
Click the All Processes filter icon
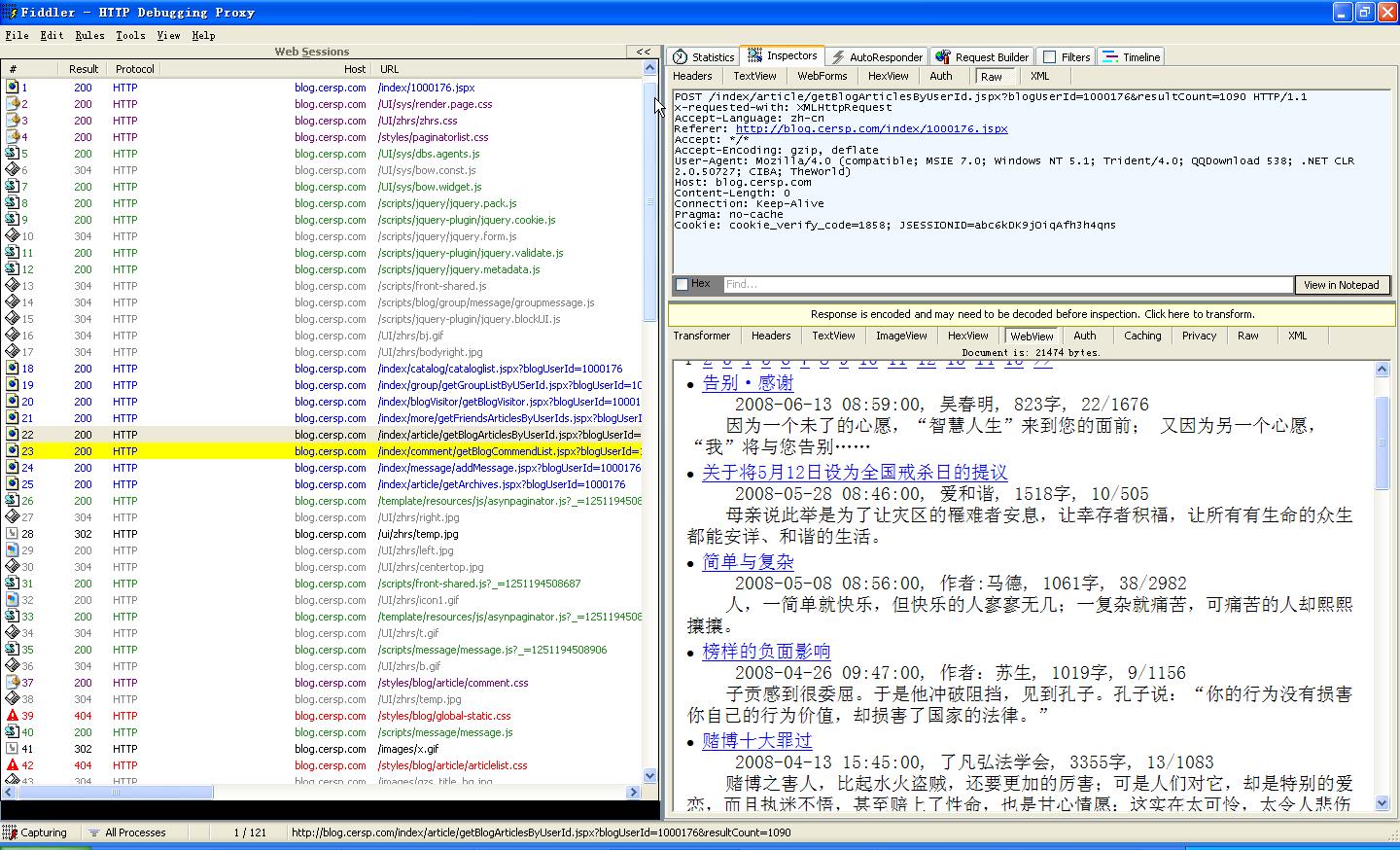tap(94, 832)
